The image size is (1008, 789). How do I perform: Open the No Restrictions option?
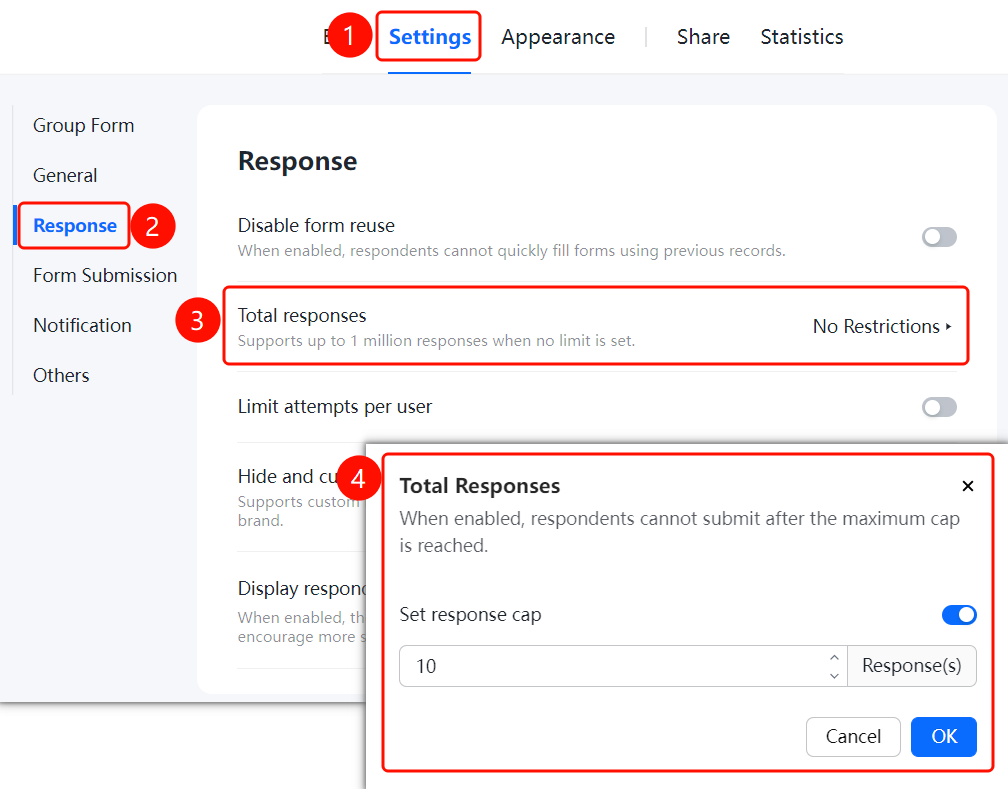pyautogui.click(x=882, y=327)
